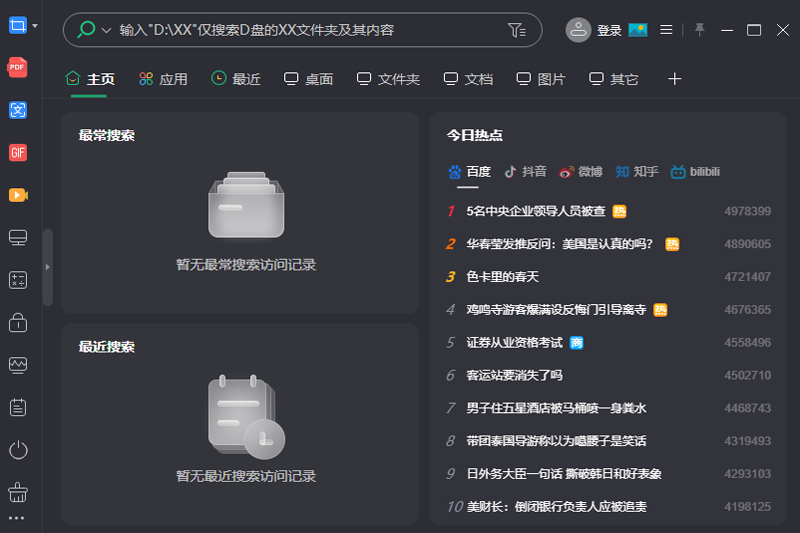Image resolution: width=800 pixels, height=533 pixels.
Task: Select the 微博 hot topics source
Action: coord(581,172)
